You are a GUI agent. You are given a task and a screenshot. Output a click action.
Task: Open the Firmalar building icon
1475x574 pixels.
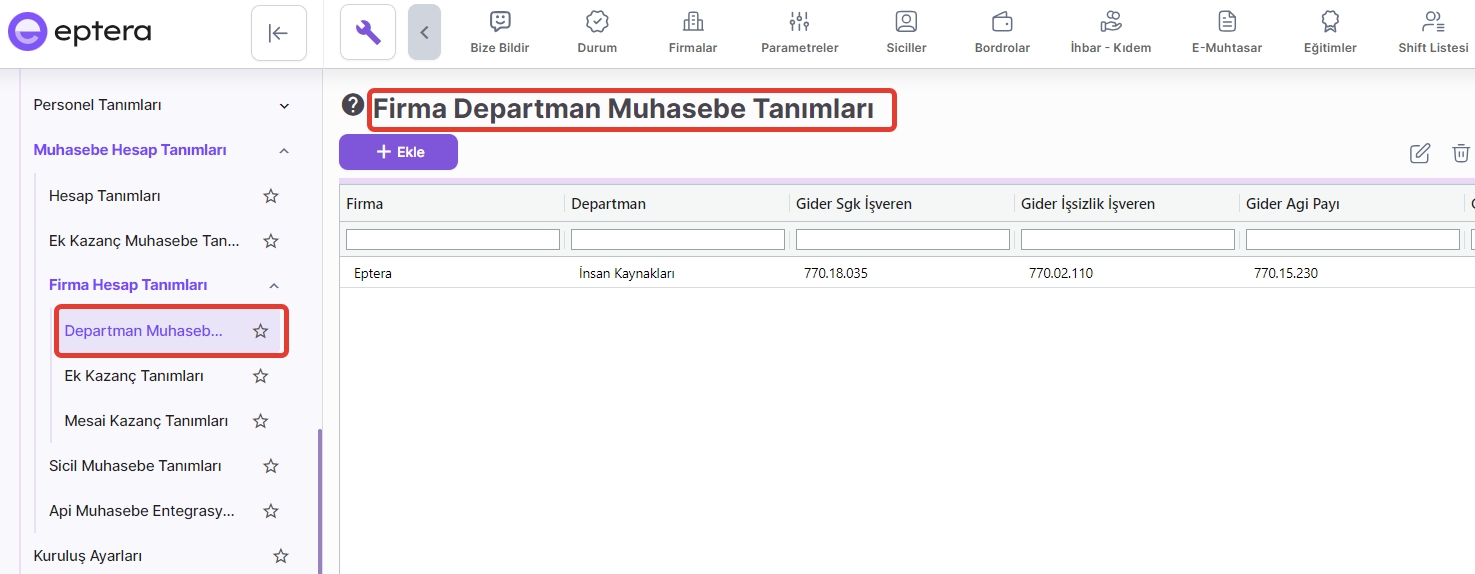tap(692, 22)
